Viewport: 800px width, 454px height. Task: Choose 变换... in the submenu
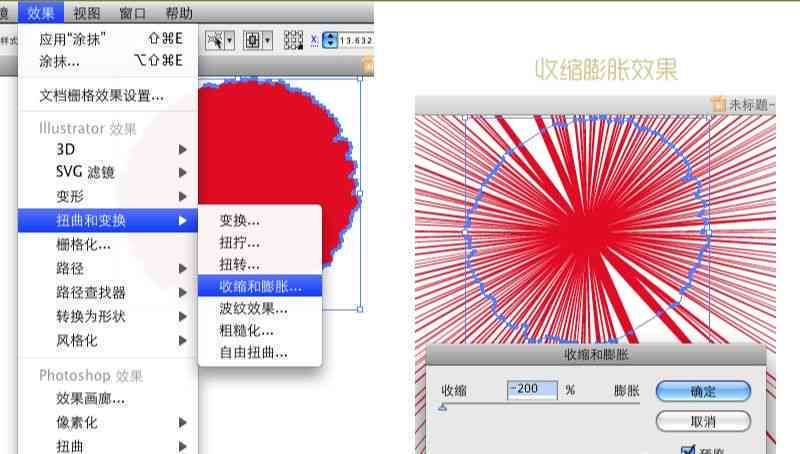click(260, 220)
